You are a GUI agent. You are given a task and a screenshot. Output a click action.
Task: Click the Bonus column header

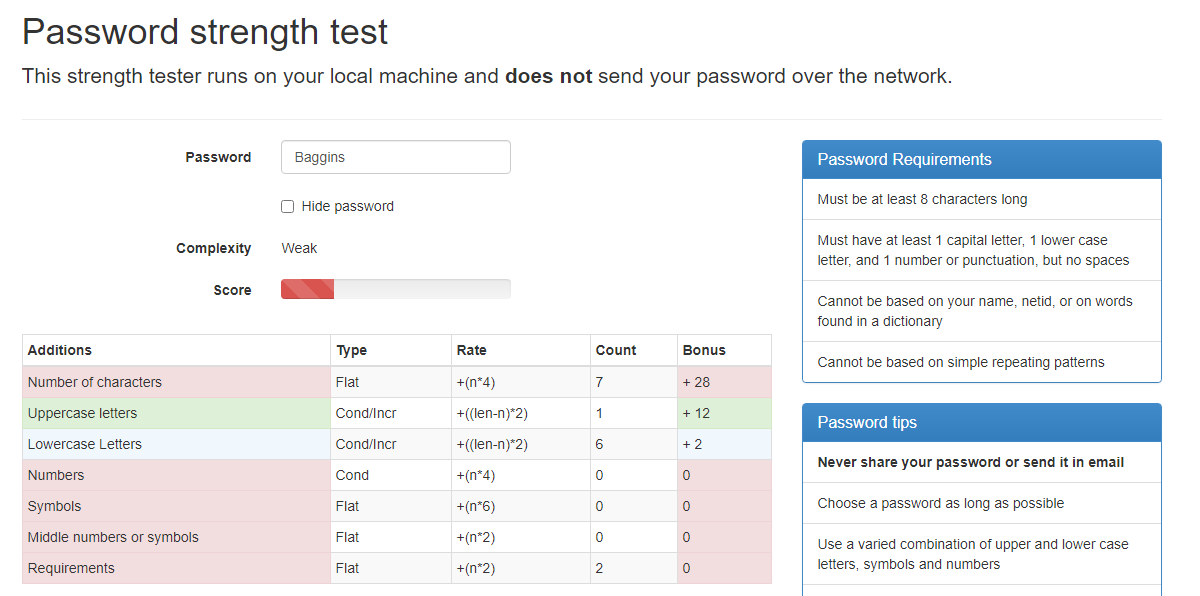point(704,350)
